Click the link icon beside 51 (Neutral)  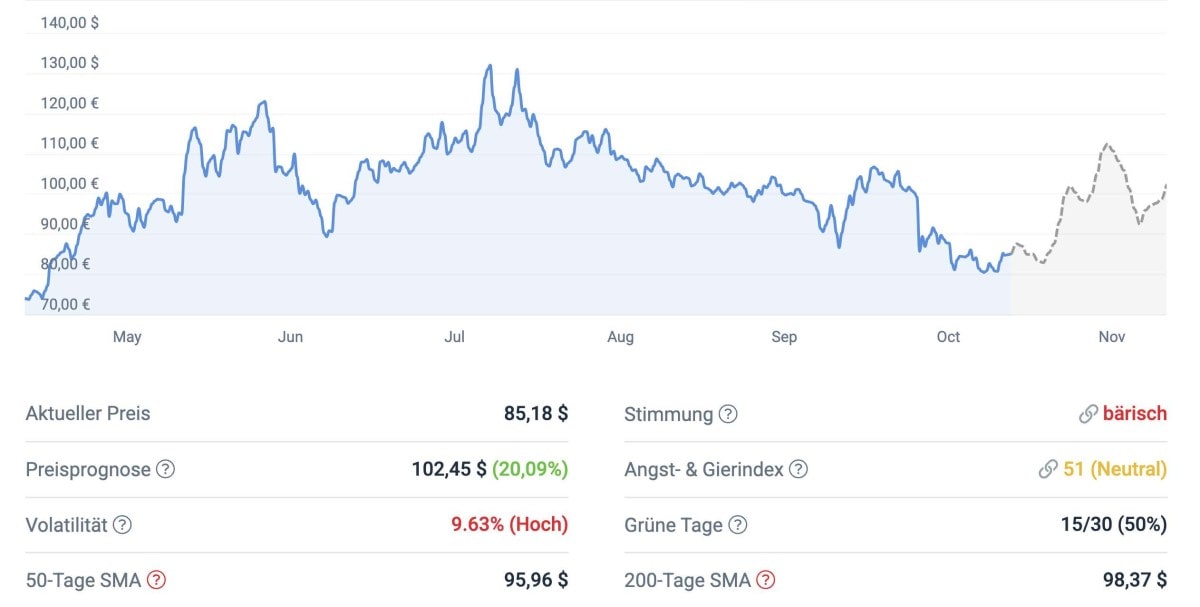click(1048, 469)
